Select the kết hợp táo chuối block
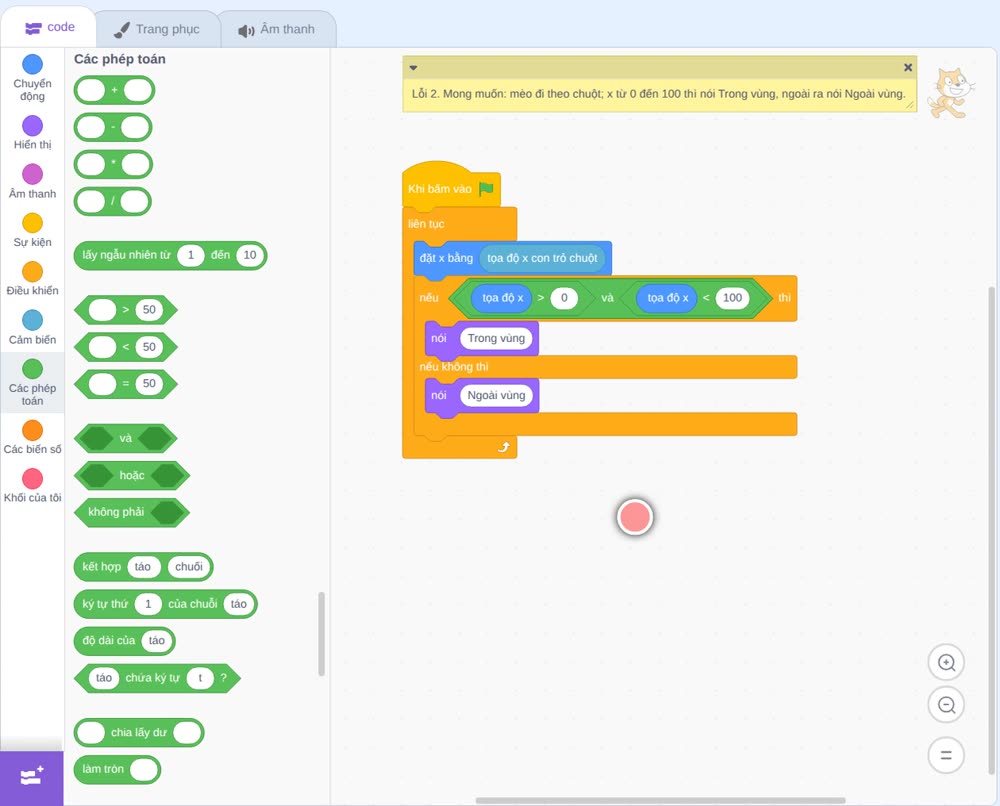The height and width of the screenshot is (806, 1000). pyautogui.click(x=101, y=567)
